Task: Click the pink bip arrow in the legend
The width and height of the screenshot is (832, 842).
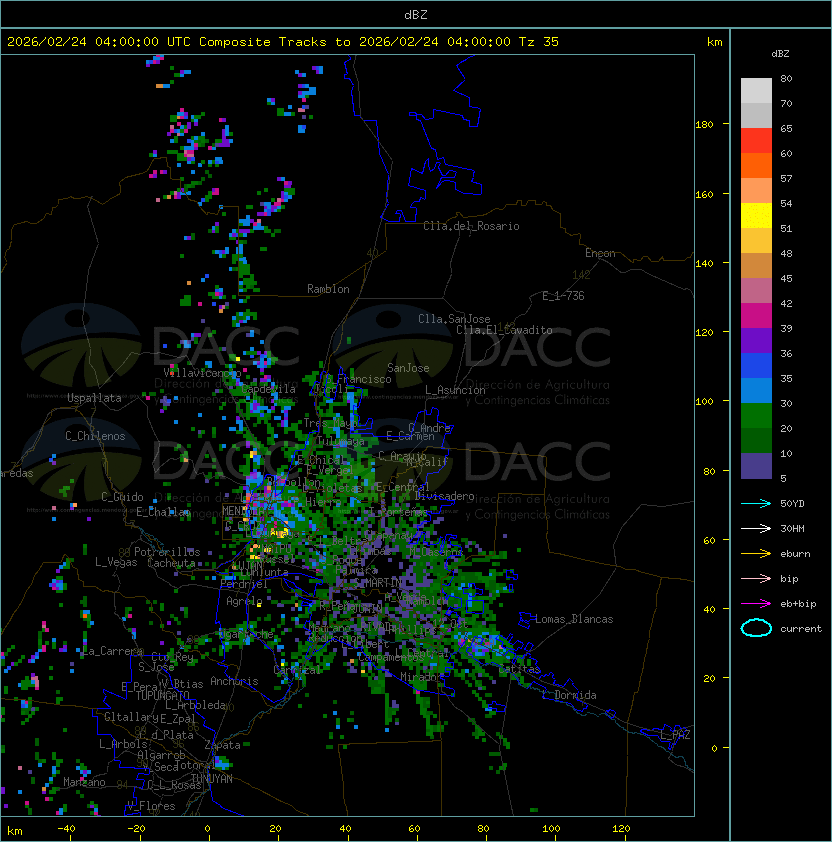Action: 756,578
